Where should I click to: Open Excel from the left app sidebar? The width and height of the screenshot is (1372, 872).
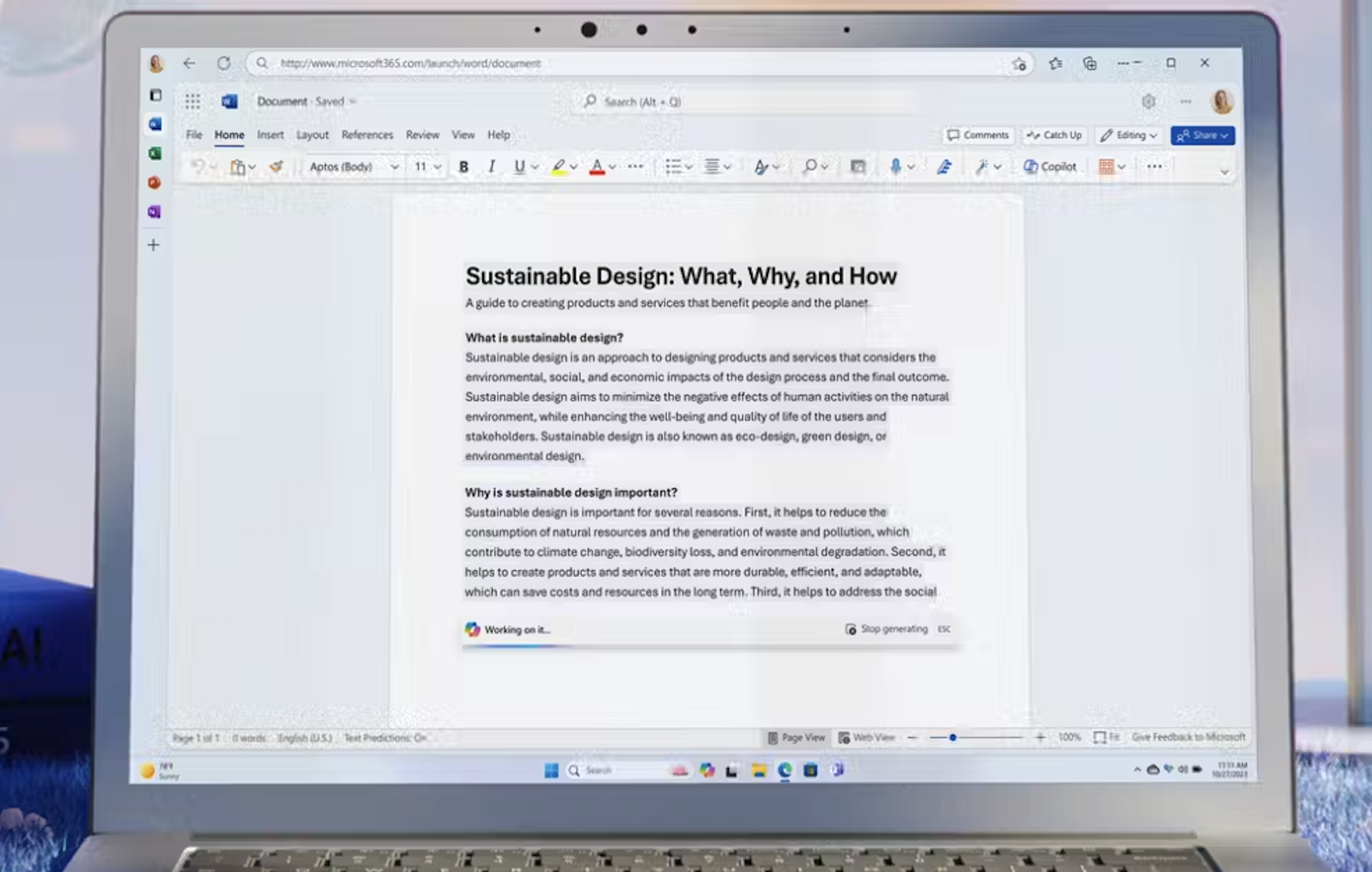(x=155, y=153)
